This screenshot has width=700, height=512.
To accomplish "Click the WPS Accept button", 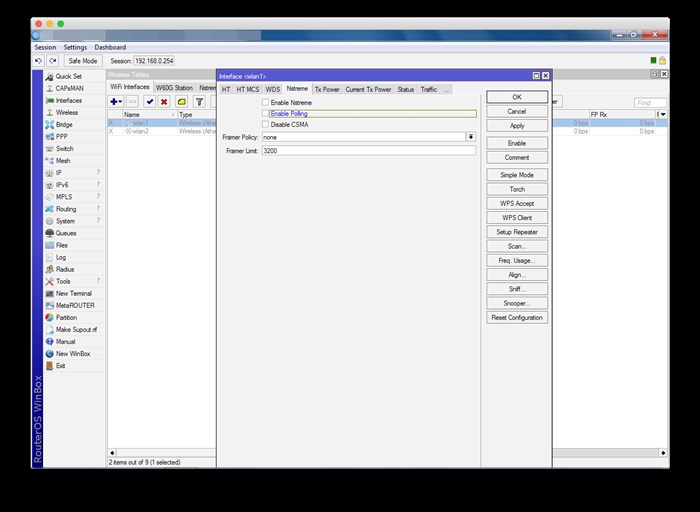I will click(x=517, y=204).
